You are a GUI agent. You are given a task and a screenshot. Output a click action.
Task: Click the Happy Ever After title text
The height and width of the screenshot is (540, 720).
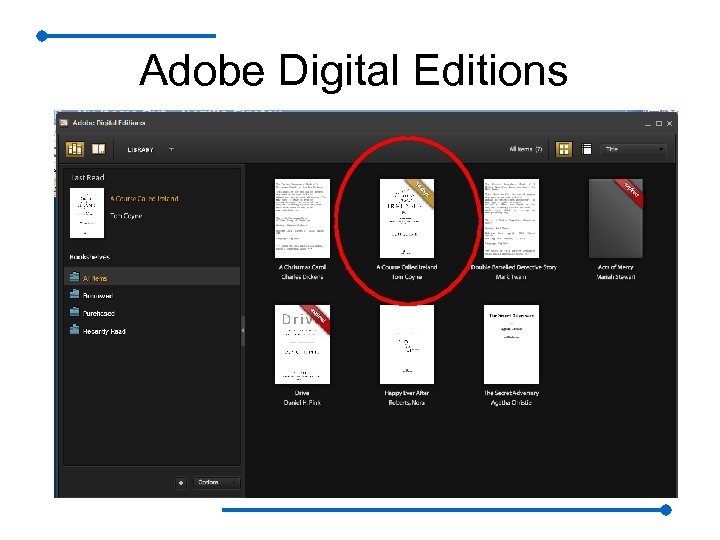pyautogui.click(x=407, y=393)
